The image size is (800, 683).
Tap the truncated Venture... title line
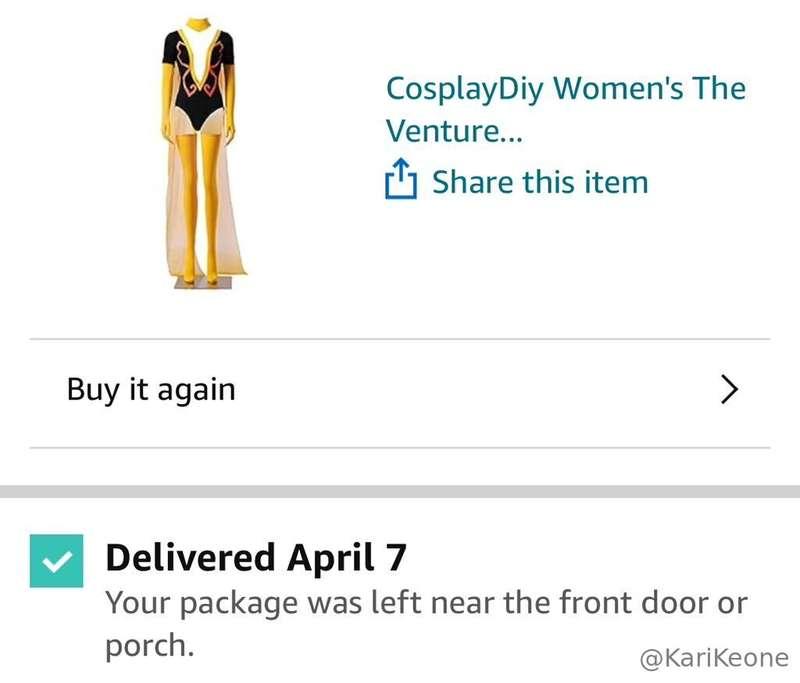[x=454, y=131]
